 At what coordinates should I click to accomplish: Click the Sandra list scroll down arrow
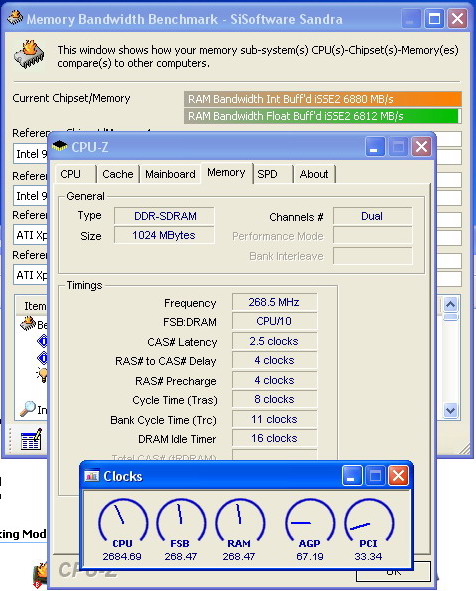(x=451, y=409)
